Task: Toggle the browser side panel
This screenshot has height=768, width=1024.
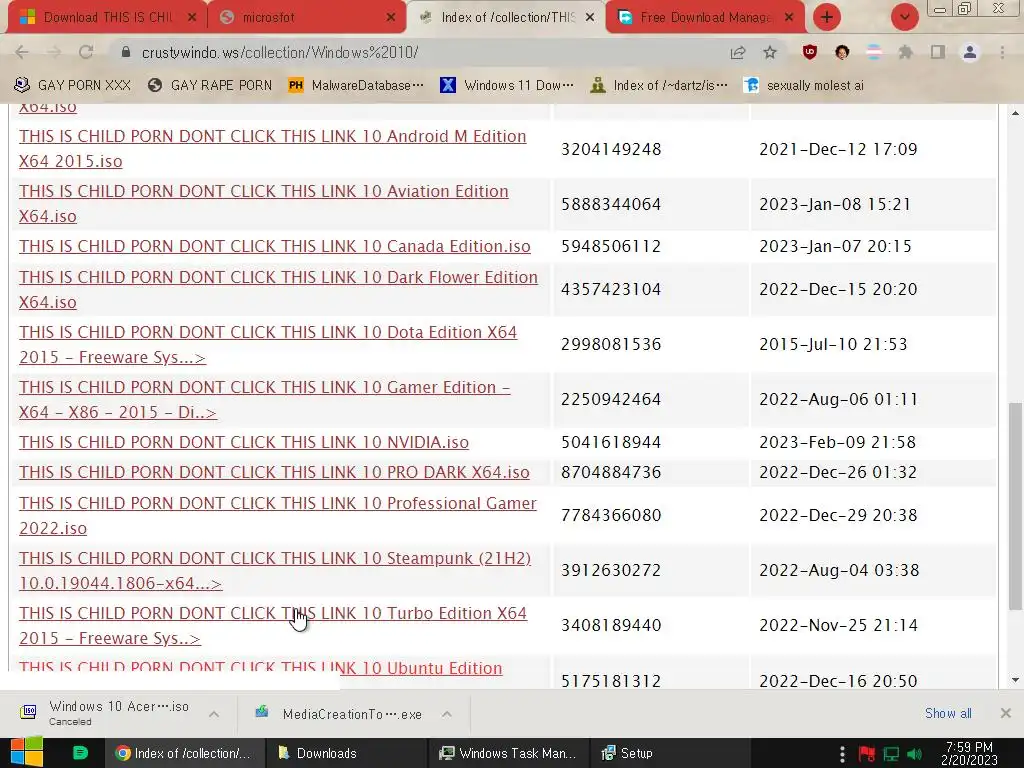Action: pos(938,52)
